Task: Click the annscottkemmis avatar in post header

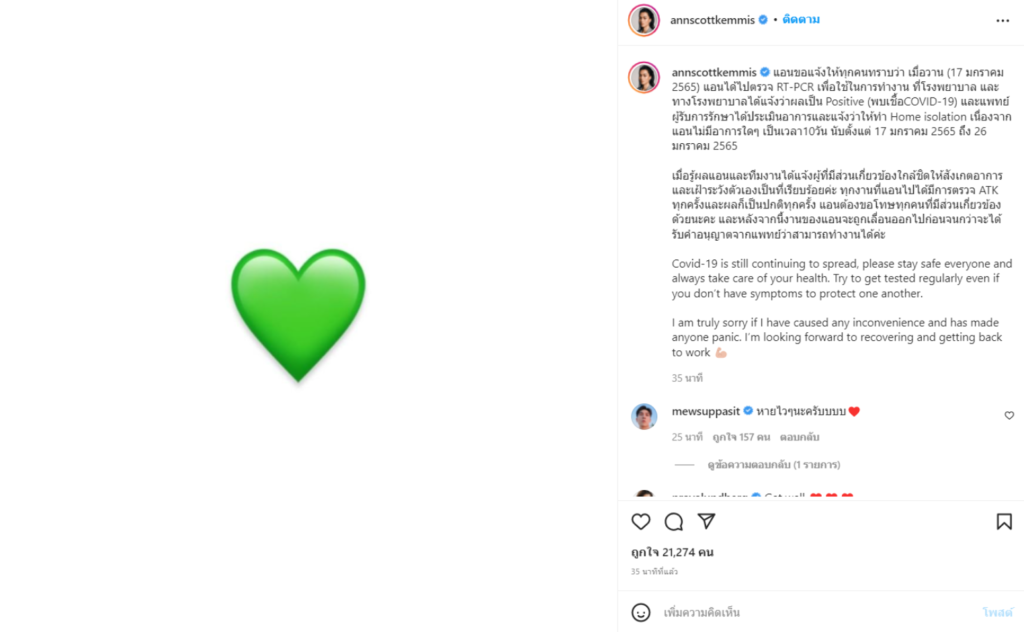Action: pyautogui.click(x=644, y=20)
